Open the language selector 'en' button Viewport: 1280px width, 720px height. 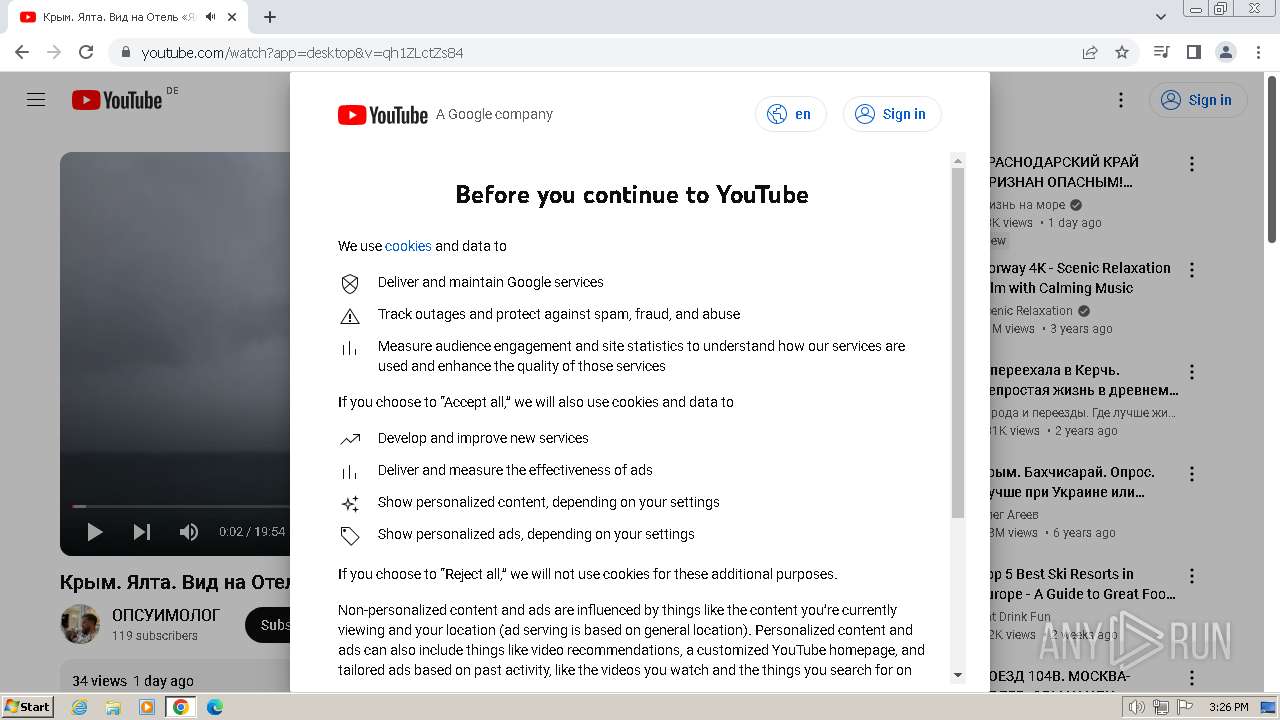coord(790,114)
